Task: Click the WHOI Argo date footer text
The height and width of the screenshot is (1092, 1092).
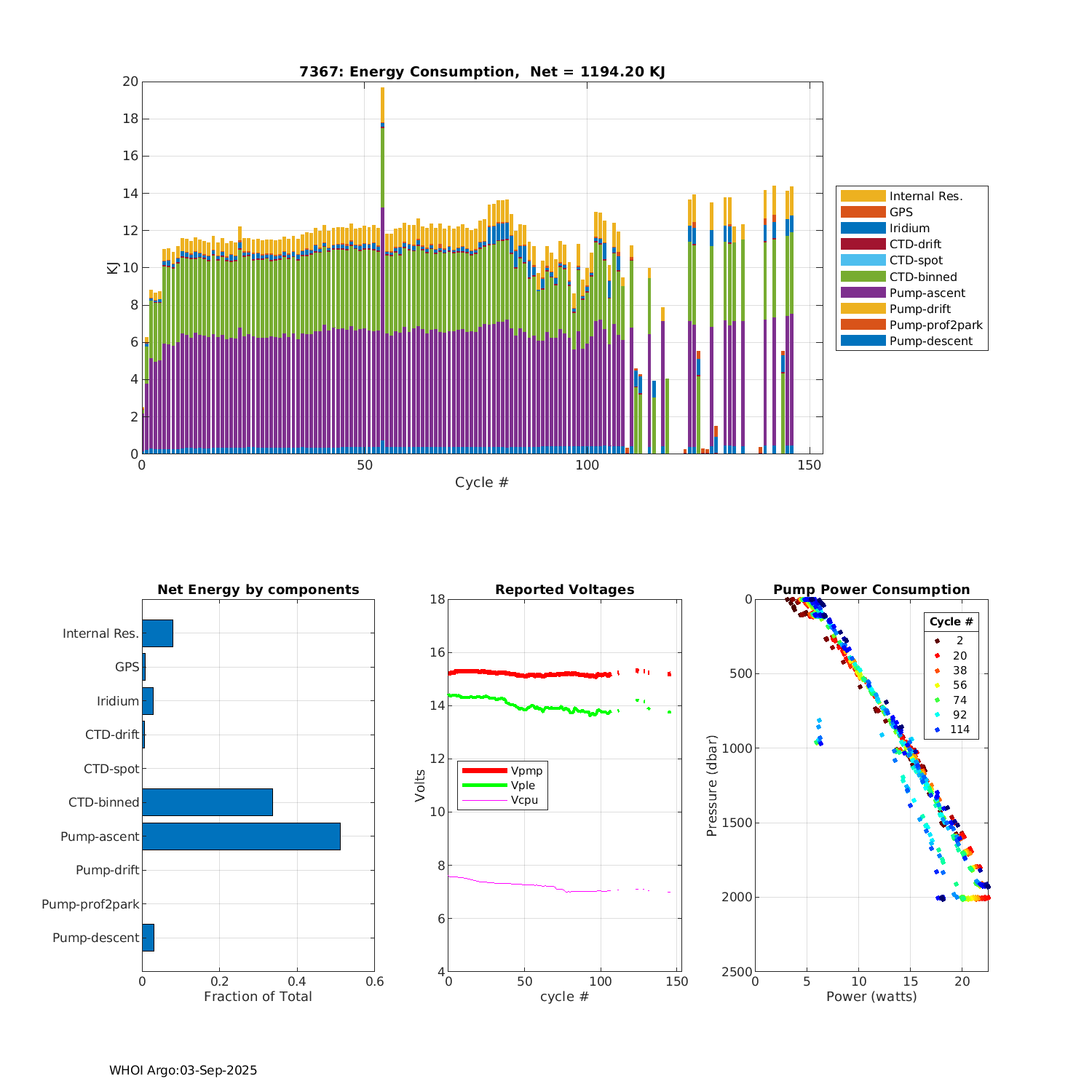Action: point(183,1070)
